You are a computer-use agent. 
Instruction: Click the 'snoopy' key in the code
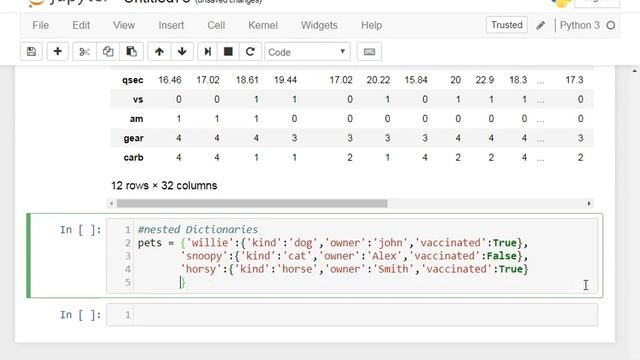204,256
